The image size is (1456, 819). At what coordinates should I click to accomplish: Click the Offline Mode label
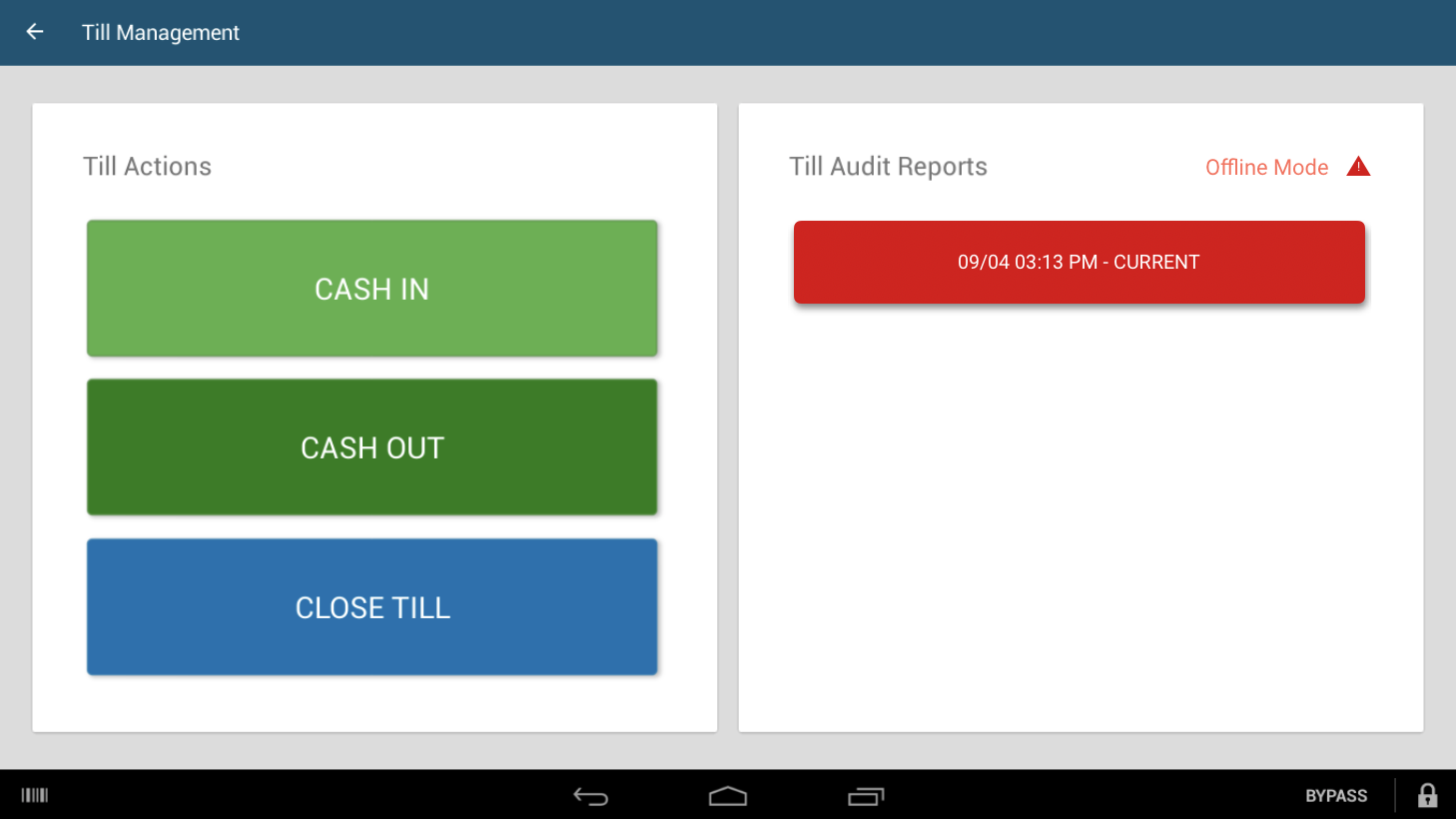pyautogui.click(x=1266, y=168)
